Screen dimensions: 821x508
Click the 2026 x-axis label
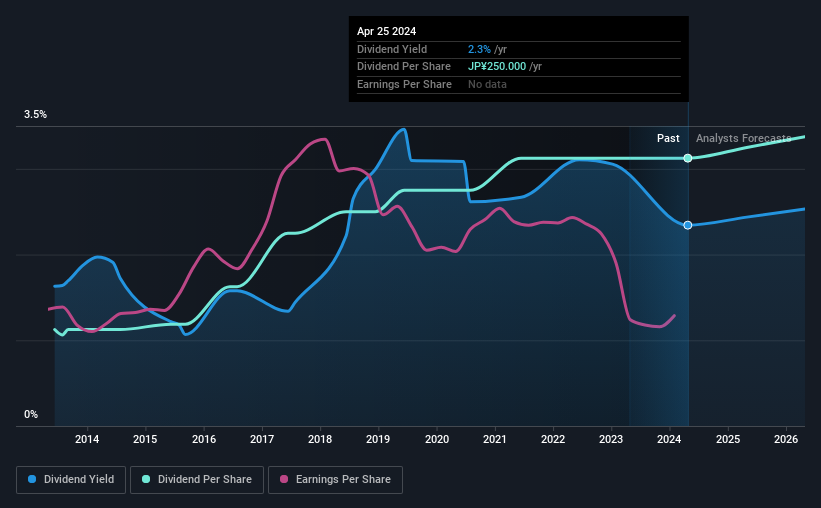point(786,439)
